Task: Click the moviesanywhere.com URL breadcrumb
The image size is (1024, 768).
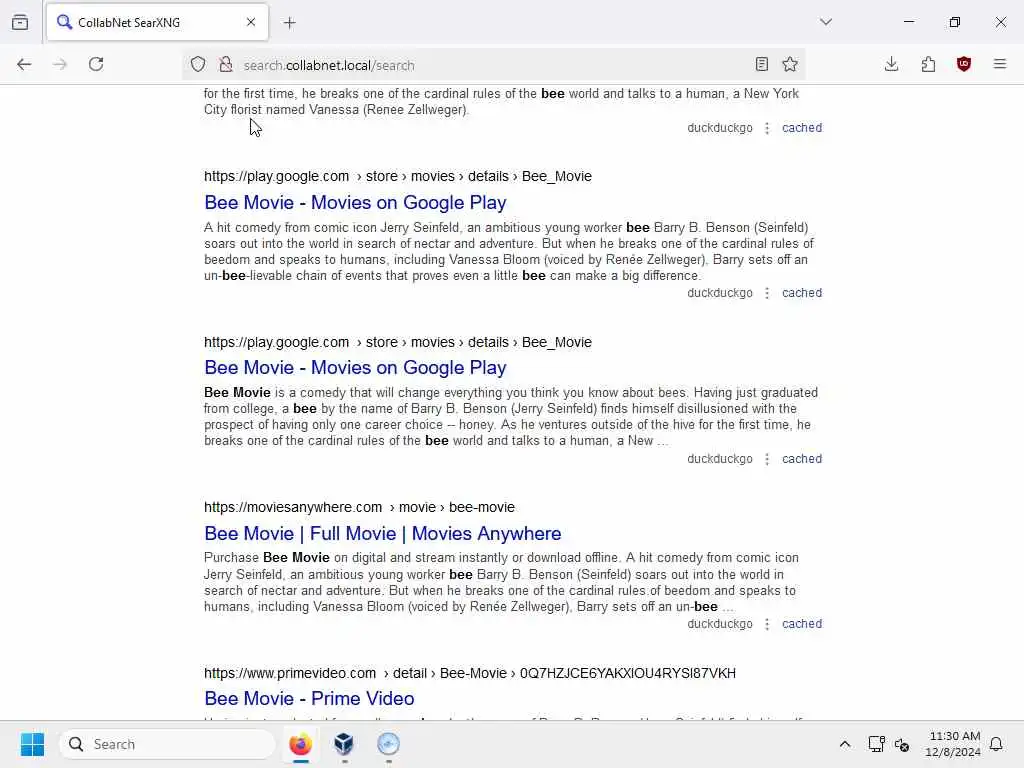Action: pyautogui.click(x=359, y=507)
